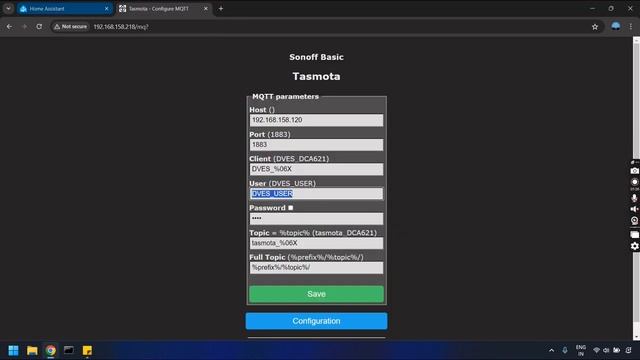Image resolution: width=640 pixels, height=360 pixels.
Task: Click the Sonoff Basic heading
Action: click(316, 57)
